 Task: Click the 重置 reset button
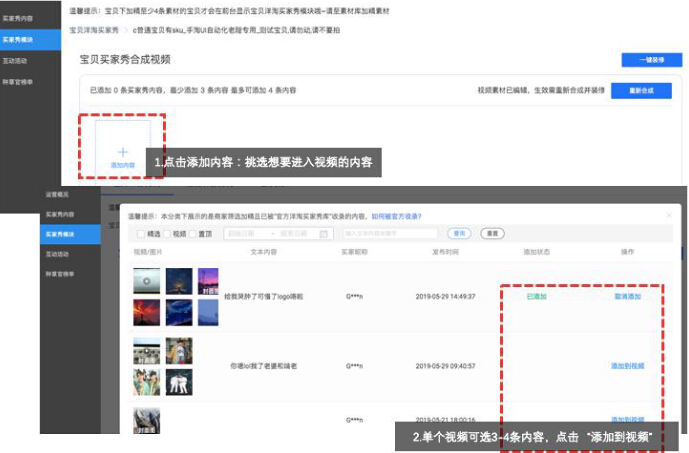(x=490, y=233)
